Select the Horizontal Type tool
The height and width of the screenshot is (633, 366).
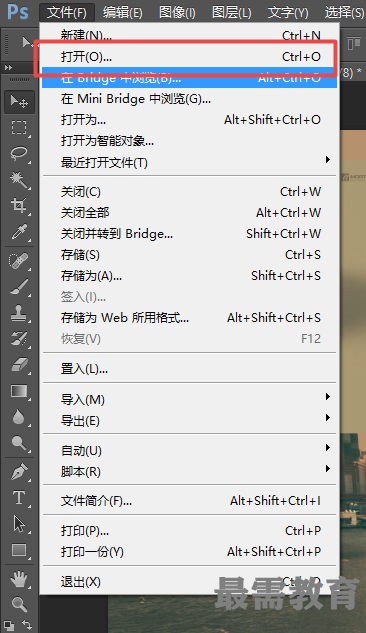pyautogui.click(x=19, y=498)
